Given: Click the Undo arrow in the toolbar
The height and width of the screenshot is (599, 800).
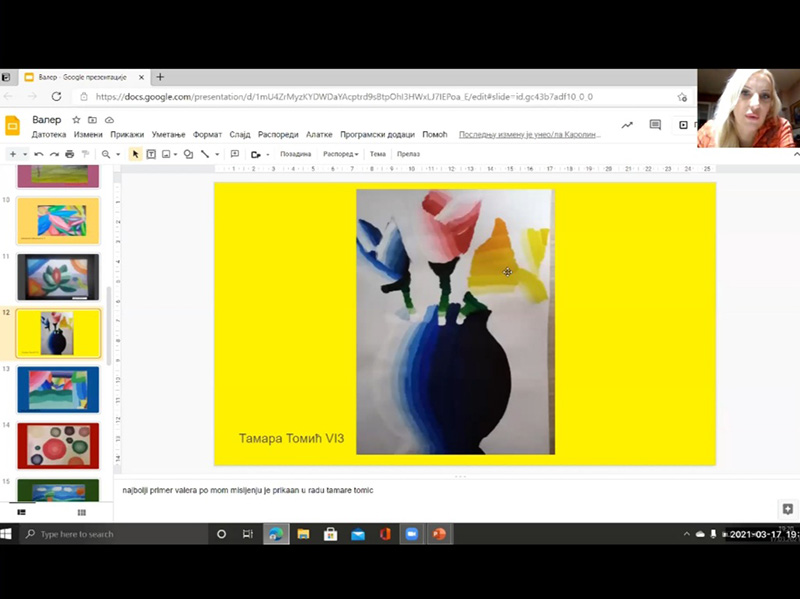Looking at the screenshot, I should 39,154.
